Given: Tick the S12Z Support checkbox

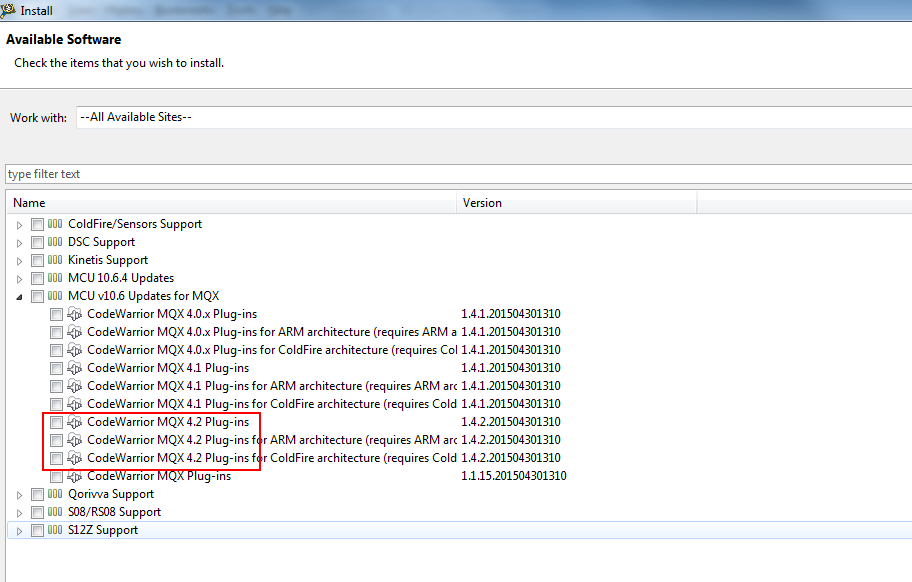Looking at the screenshot, I should pos(37,531).
